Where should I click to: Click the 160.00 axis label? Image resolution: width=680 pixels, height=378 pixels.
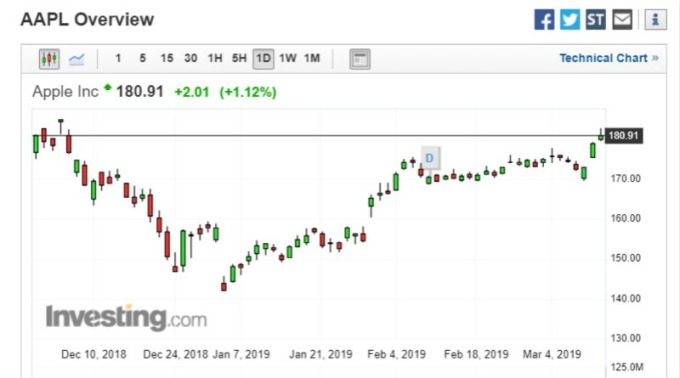click(625, 218)
